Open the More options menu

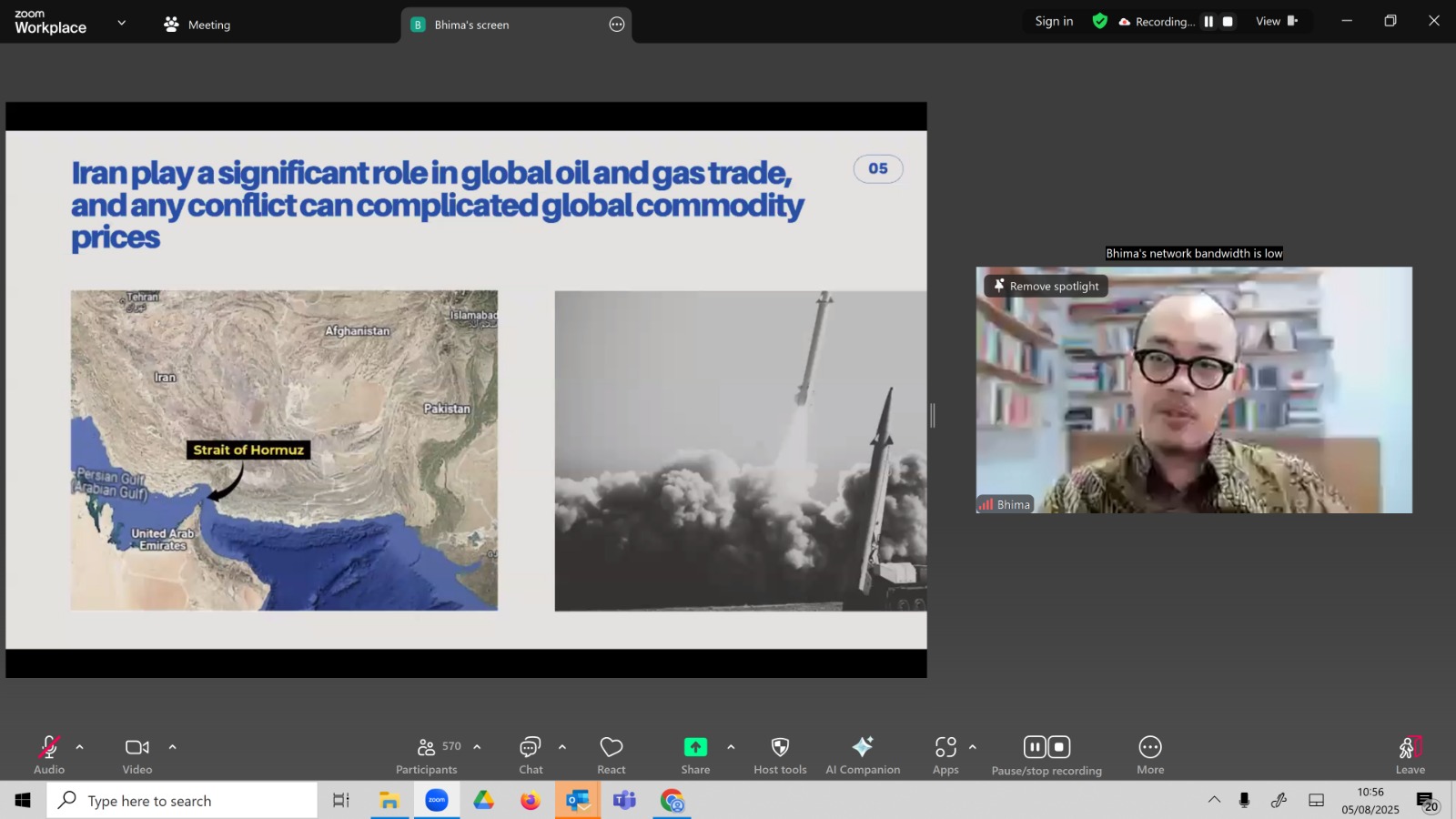(x=1150, y=755)
